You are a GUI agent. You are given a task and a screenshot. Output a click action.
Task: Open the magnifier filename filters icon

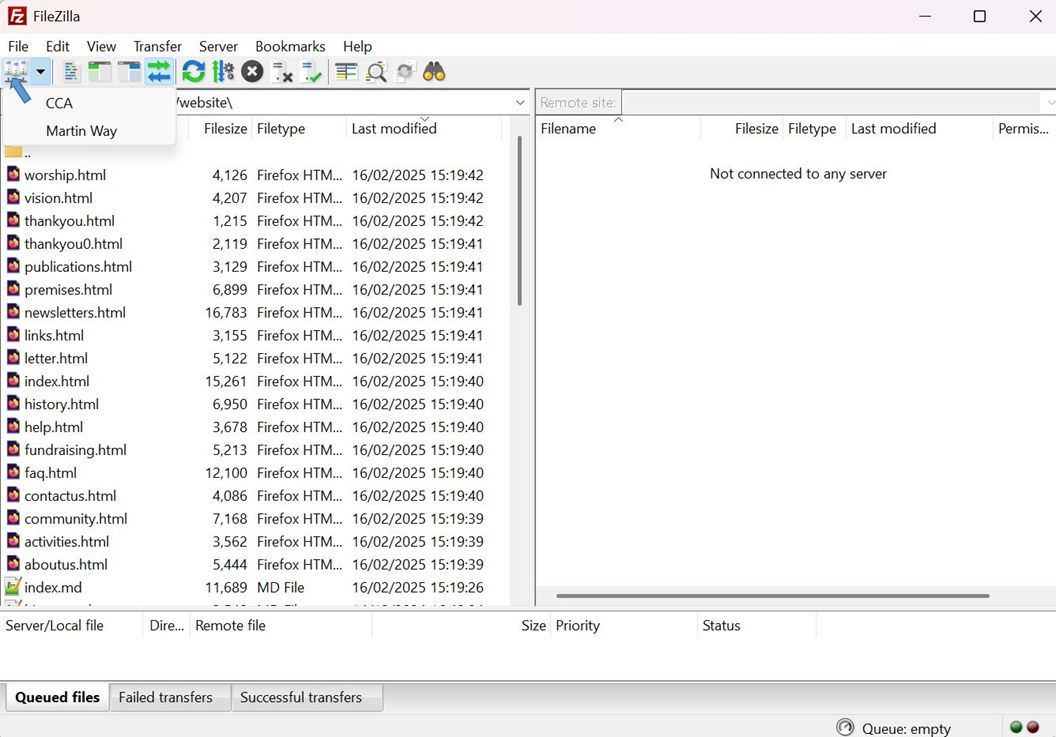376,72
